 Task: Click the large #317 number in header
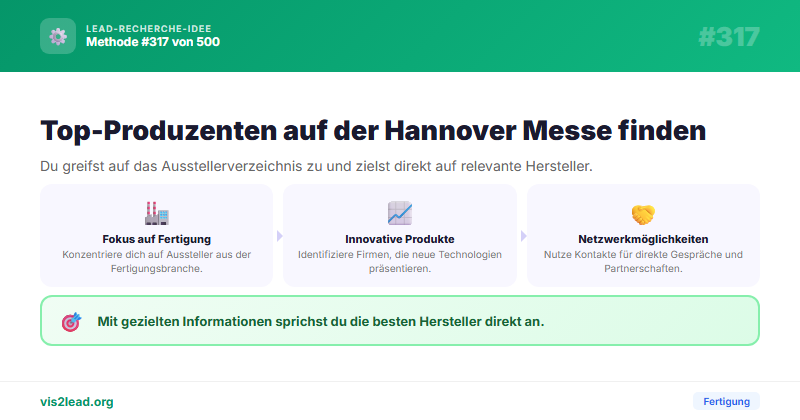click(729, 37)
